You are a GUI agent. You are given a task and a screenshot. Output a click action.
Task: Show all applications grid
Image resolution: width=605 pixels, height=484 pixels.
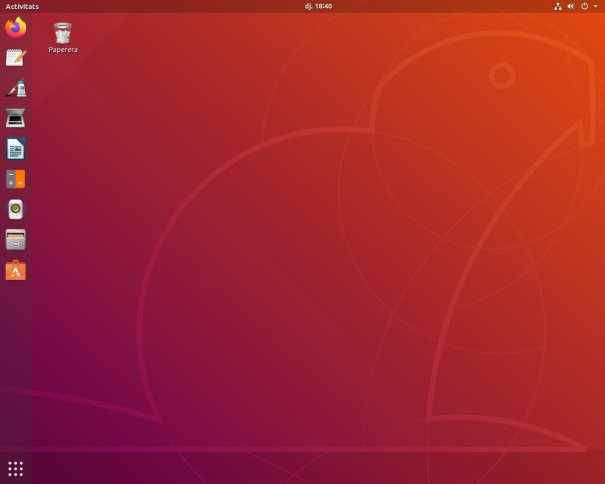(16, 469)
